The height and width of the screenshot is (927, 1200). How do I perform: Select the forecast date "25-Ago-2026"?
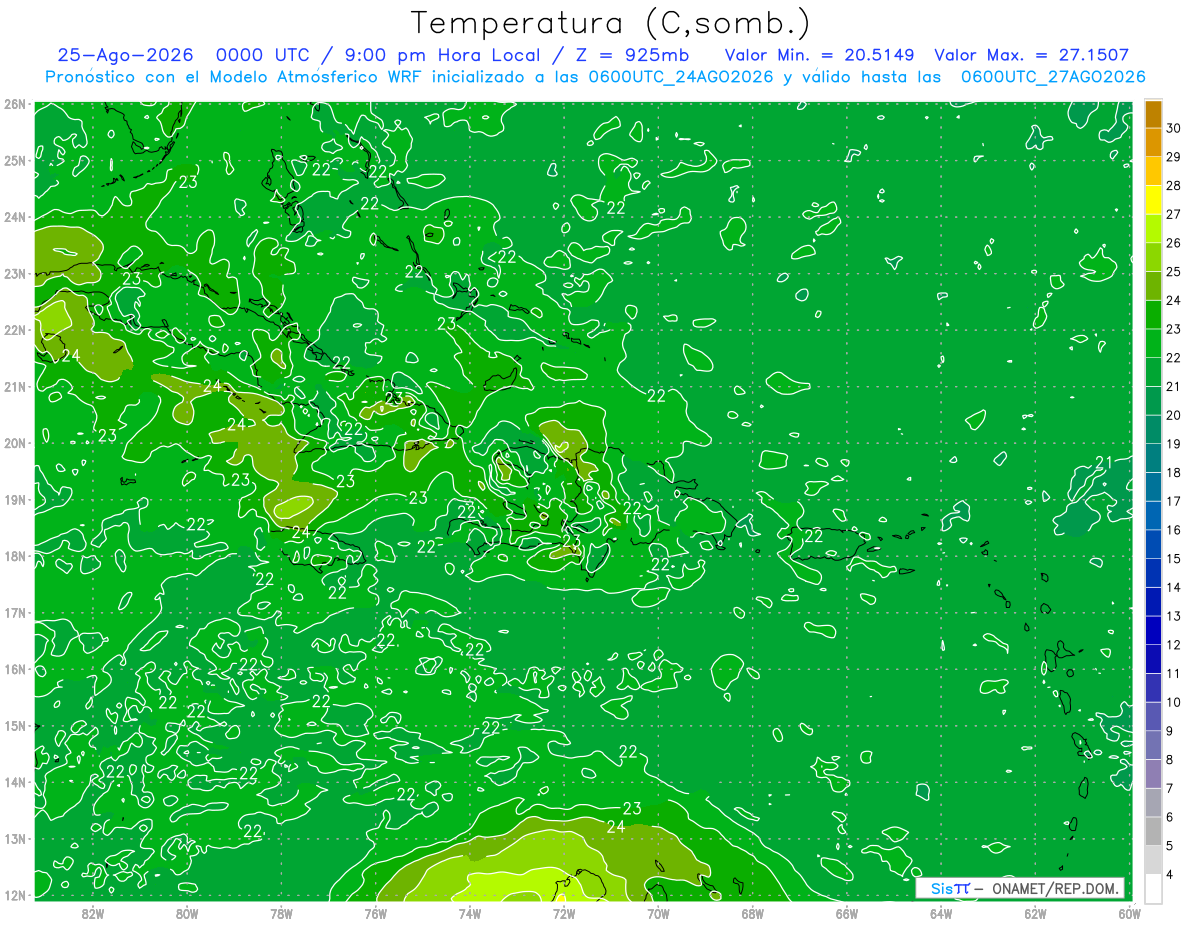(x=124, y=55)
